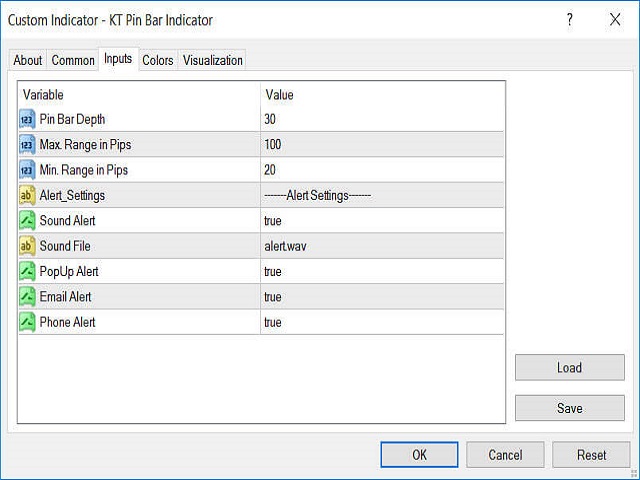Image resolution: width=640 pixels, height=480 pixels.
Task: Go to the About tab
Action: pos(28,60)
